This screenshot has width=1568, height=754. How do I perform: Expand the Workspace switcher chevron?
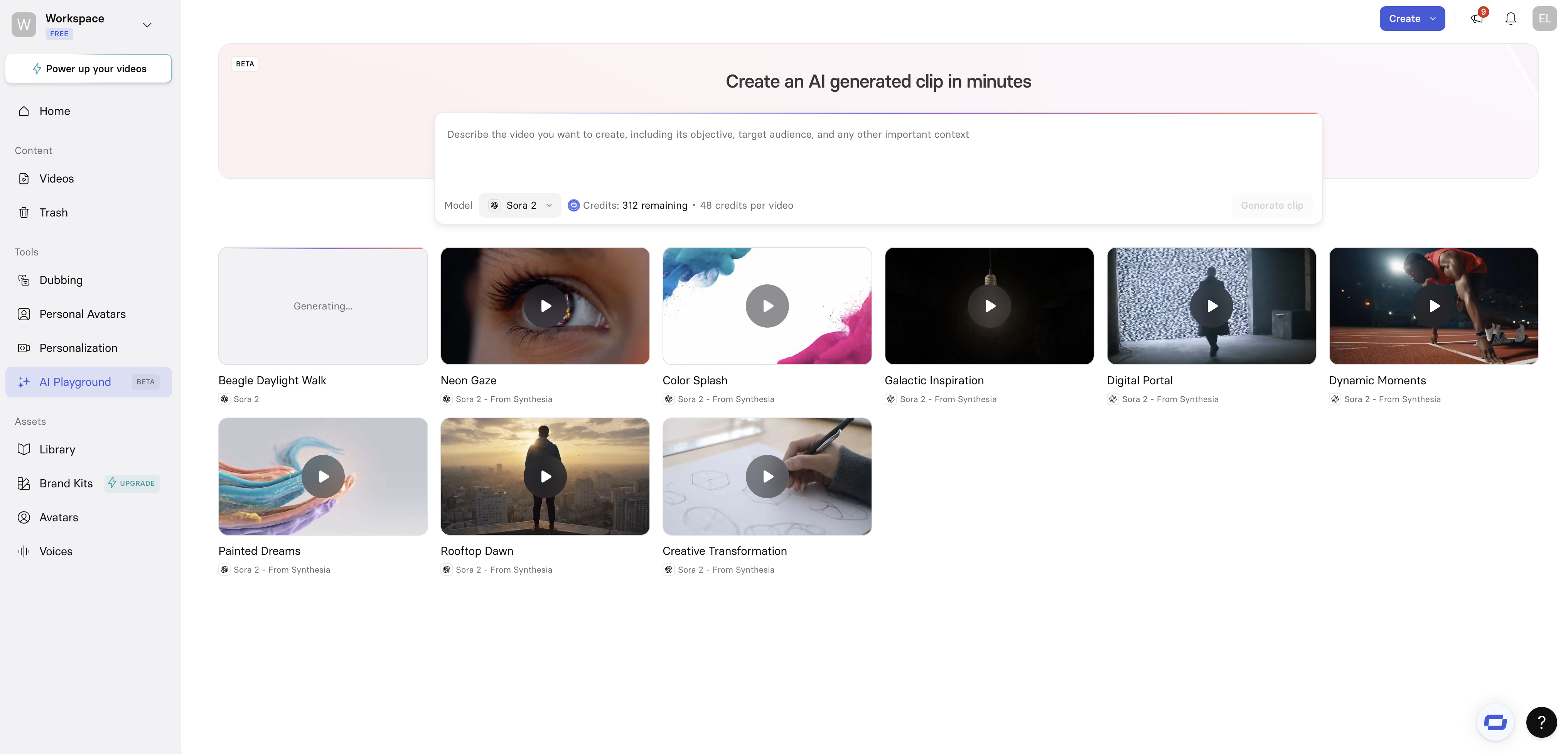tap(147, 25)
